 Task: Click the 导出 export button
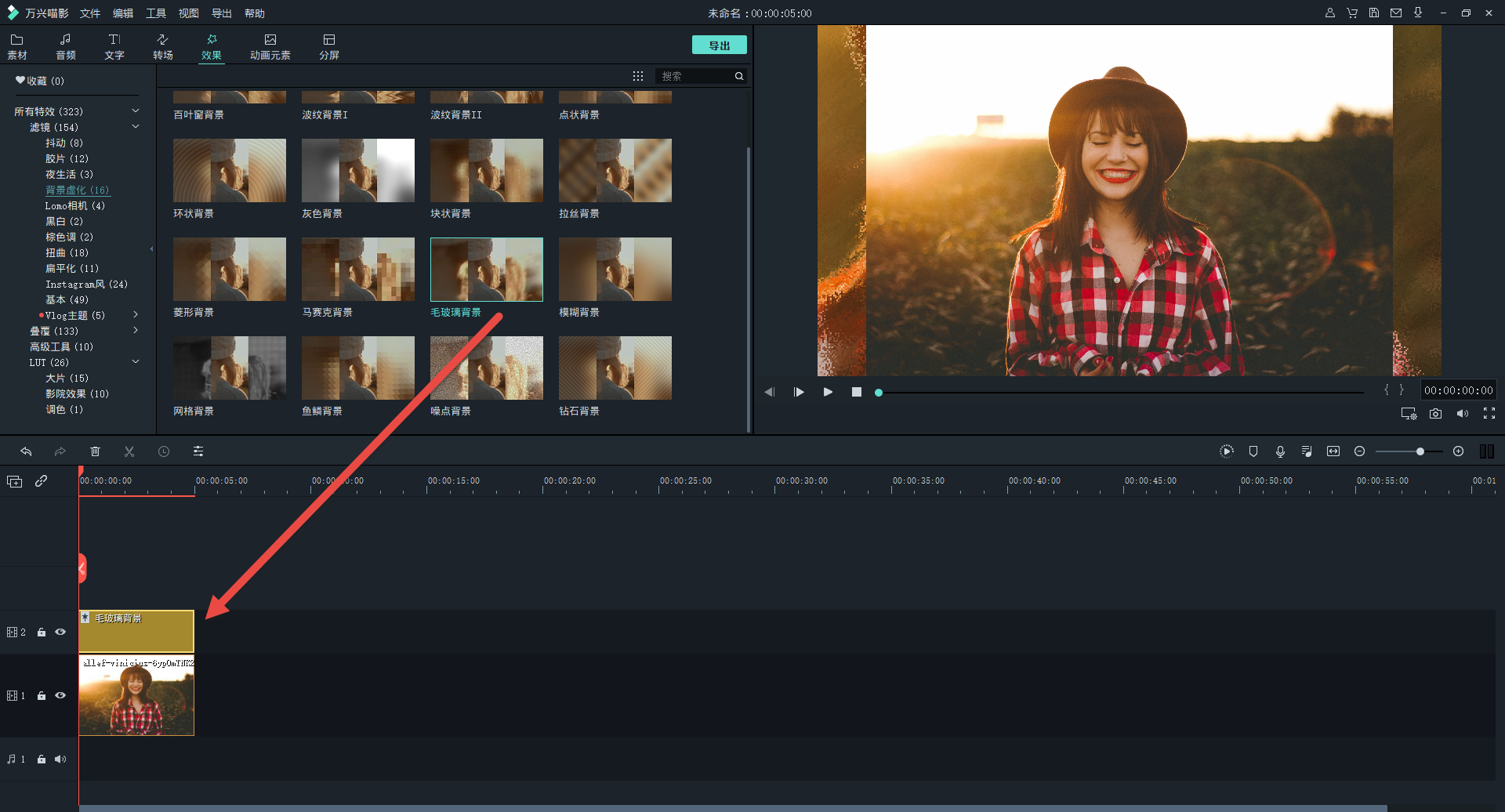coord(719,45)
